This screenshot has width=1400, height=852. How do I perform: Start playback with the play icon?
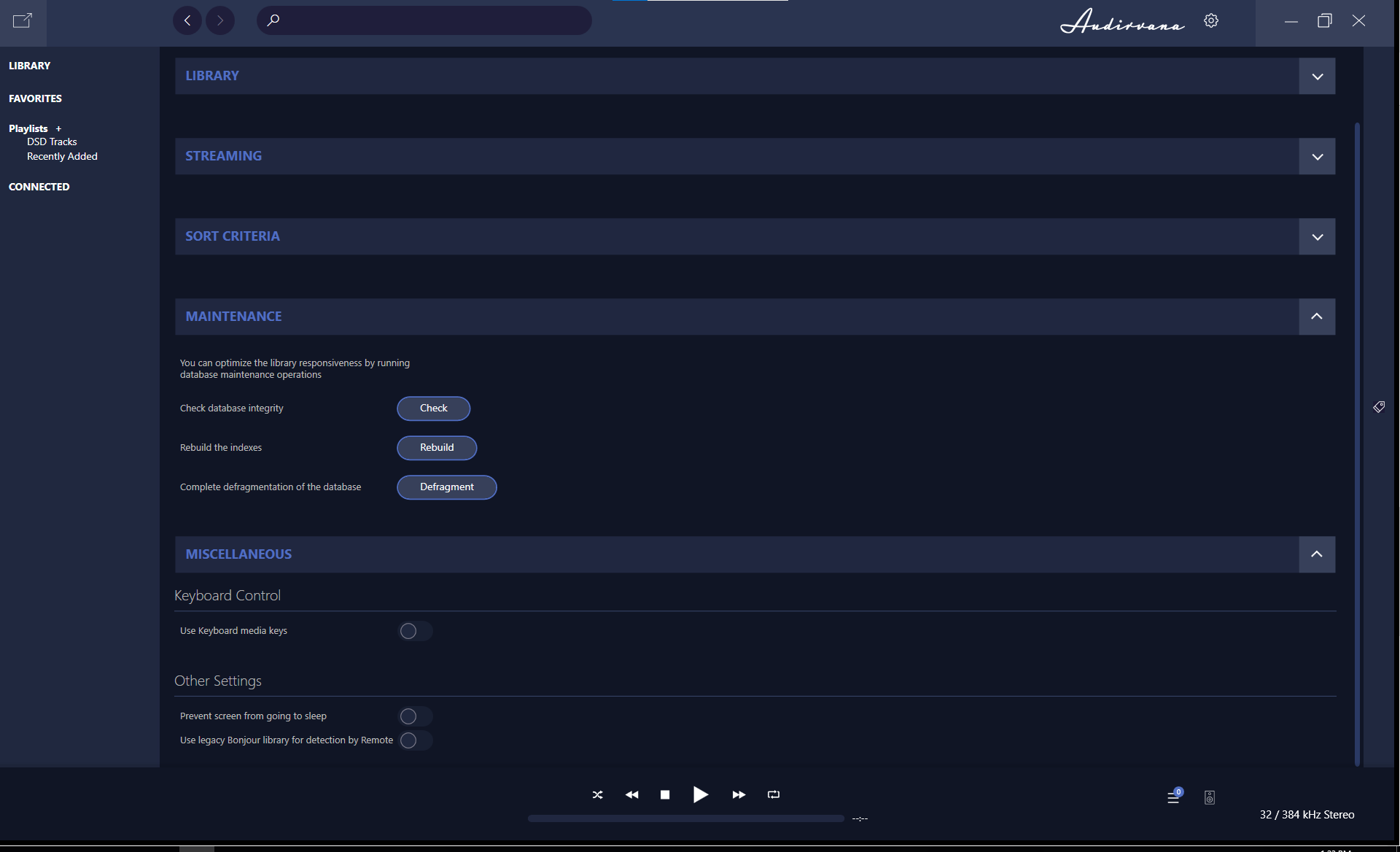point(700,794)
